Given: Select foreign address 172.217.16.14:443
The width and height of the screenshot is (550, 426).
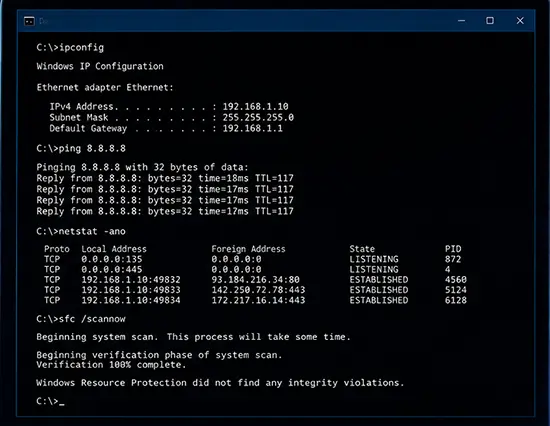Looking at the screenshot, I should (258, 300).
